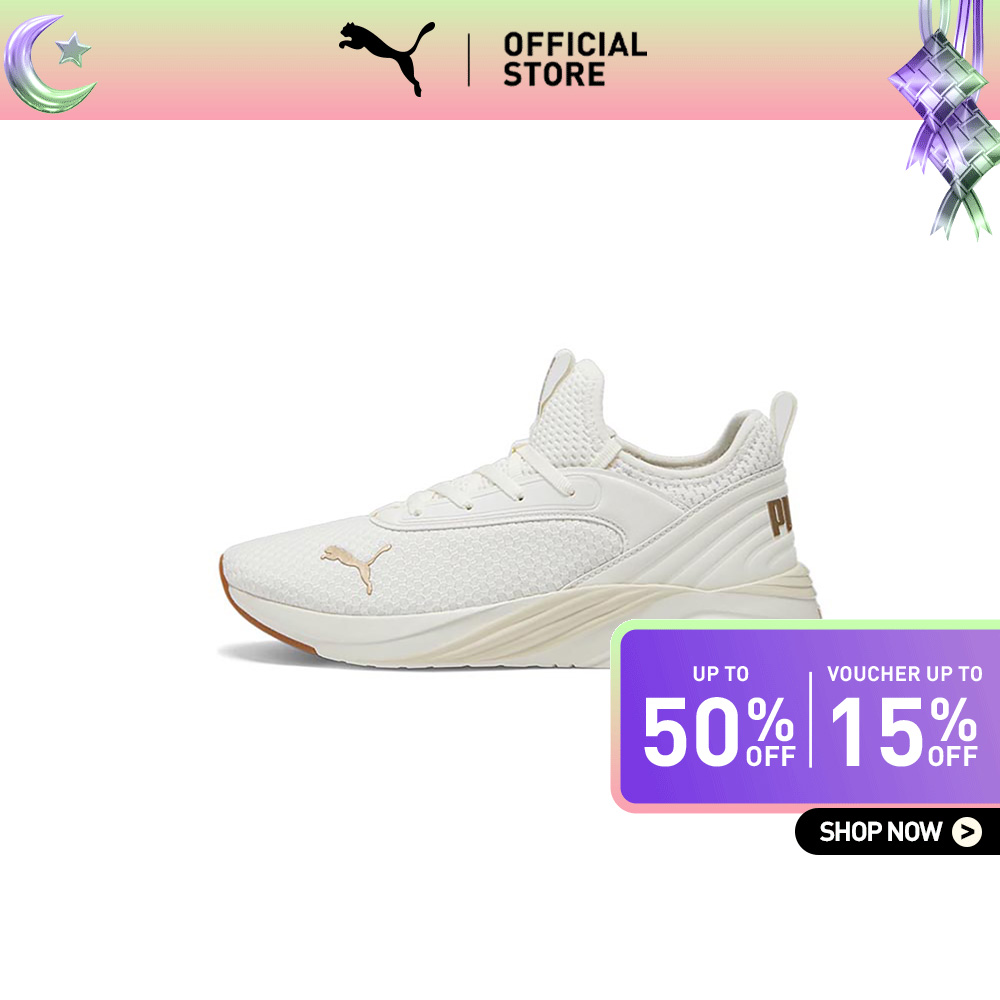Viewport: 1000px width, 1000px height.
Task: Click the gold PUMA lettering on heel
Action: coord(779,517)
